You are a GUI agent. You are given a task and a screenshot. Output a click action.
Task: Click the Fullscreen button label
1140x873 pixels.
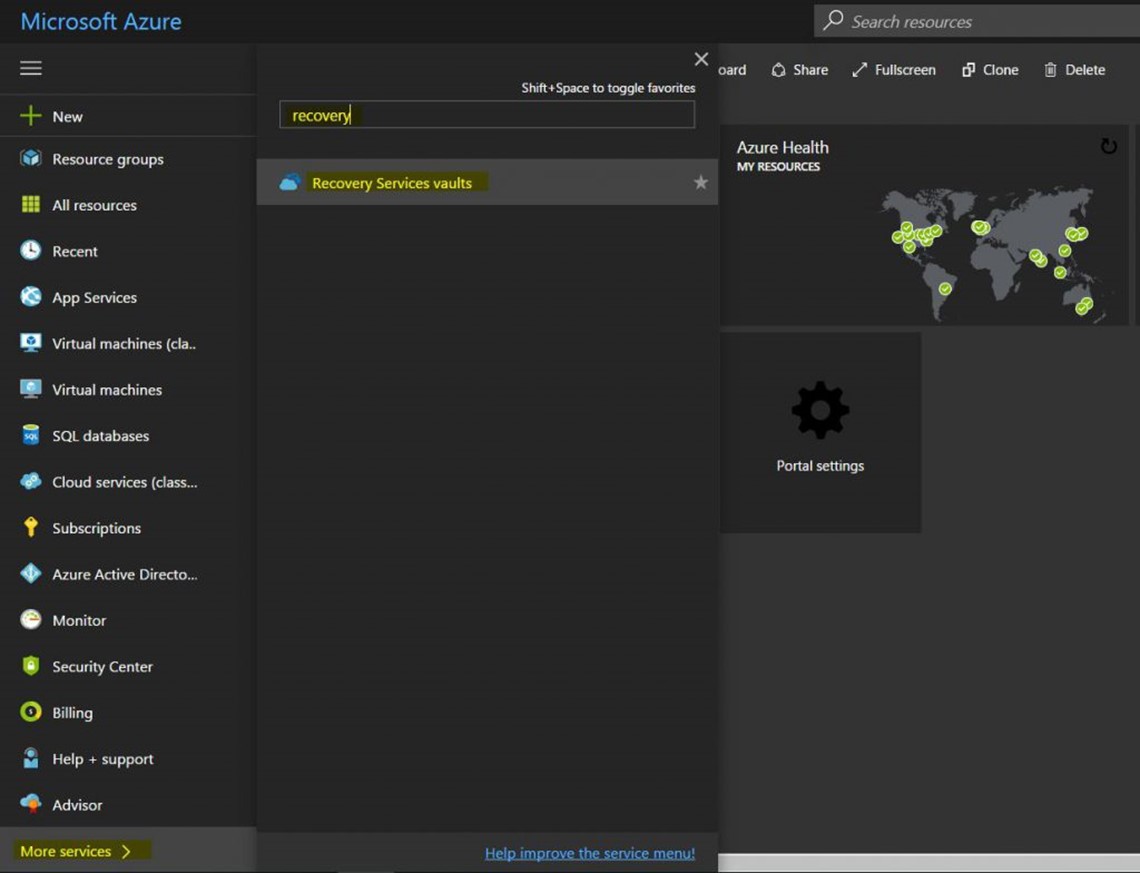point(905,70)
